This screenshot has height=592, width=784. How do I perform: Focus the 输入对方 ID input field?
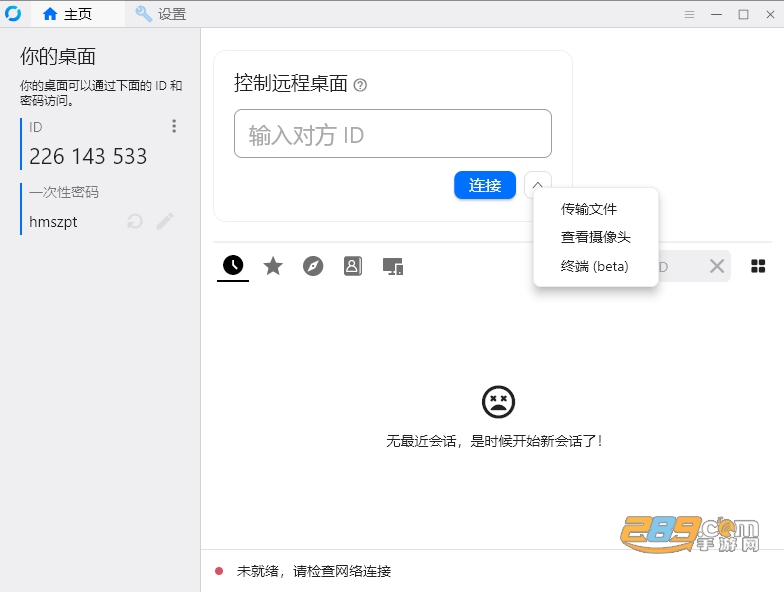[x=392, y=134]
